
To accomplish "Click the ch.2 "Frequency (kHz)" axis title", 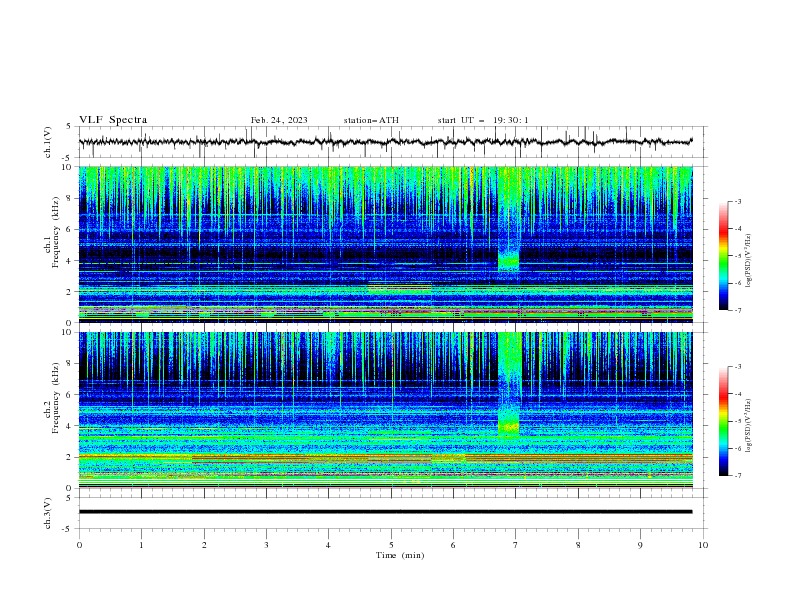I will coord(56,398).
